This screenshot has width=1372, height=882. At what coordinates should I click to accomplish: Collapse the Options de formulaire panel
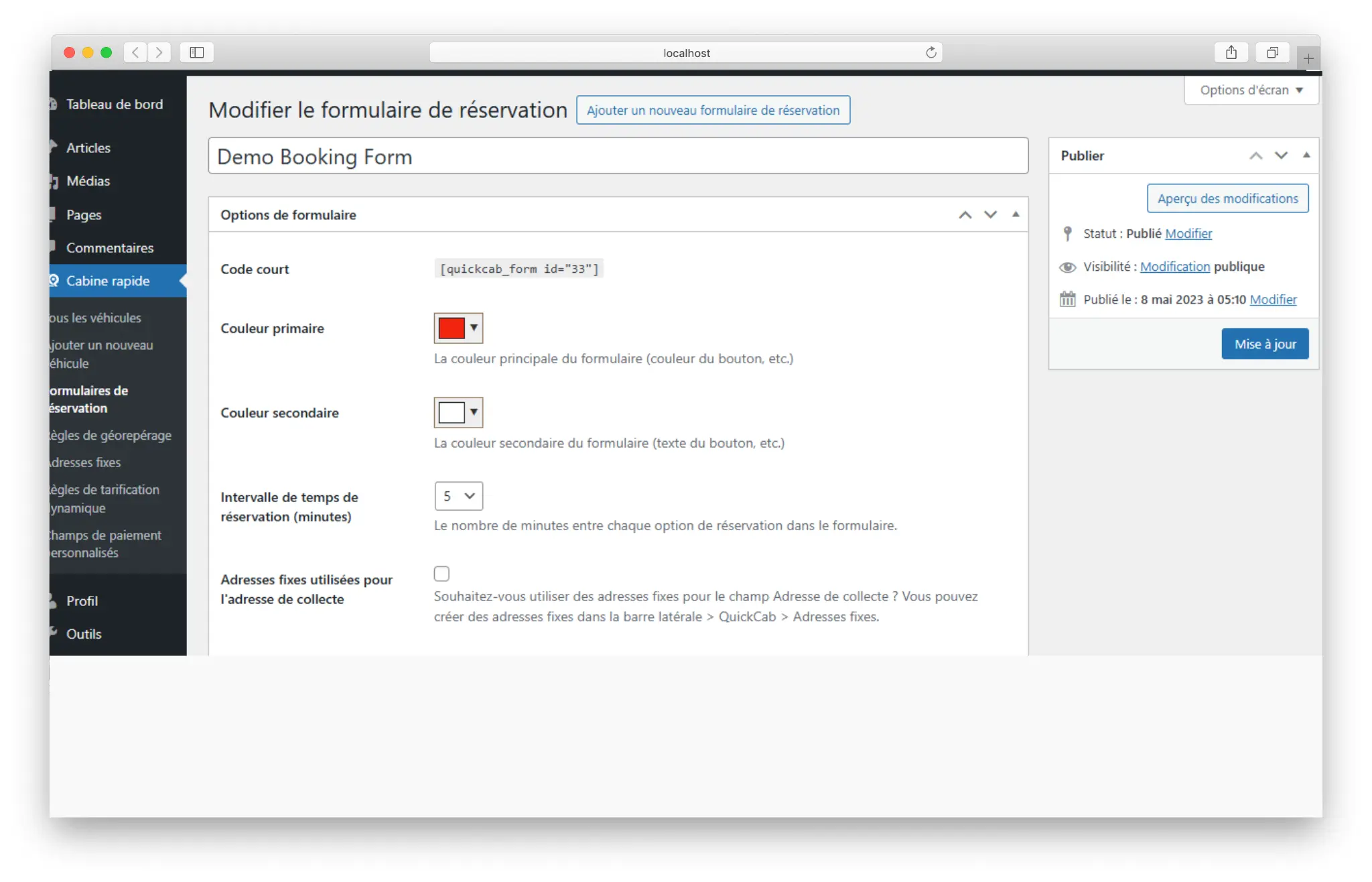click(1016, 214)
